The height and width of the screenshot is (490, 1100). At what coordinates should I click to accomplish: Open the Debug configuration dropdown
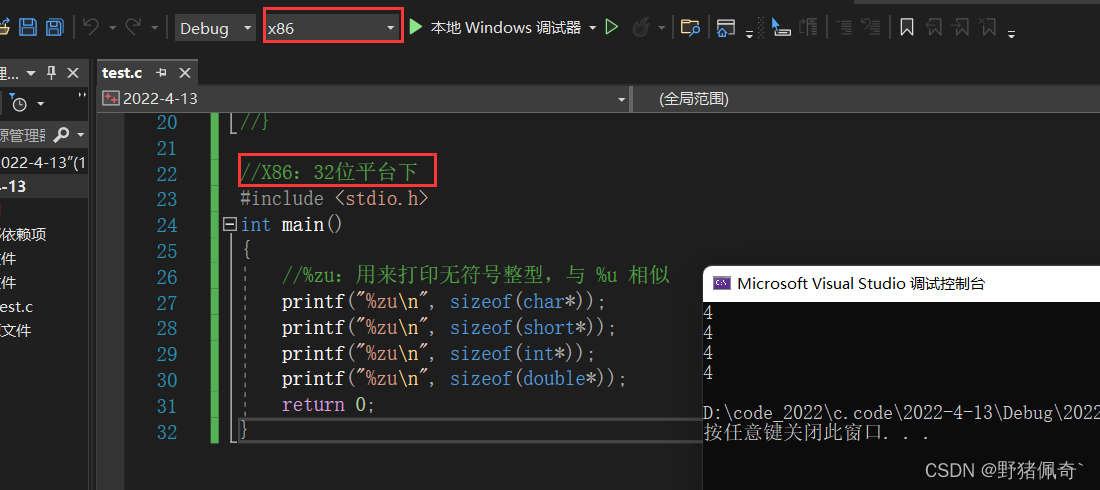click(215, 28)
